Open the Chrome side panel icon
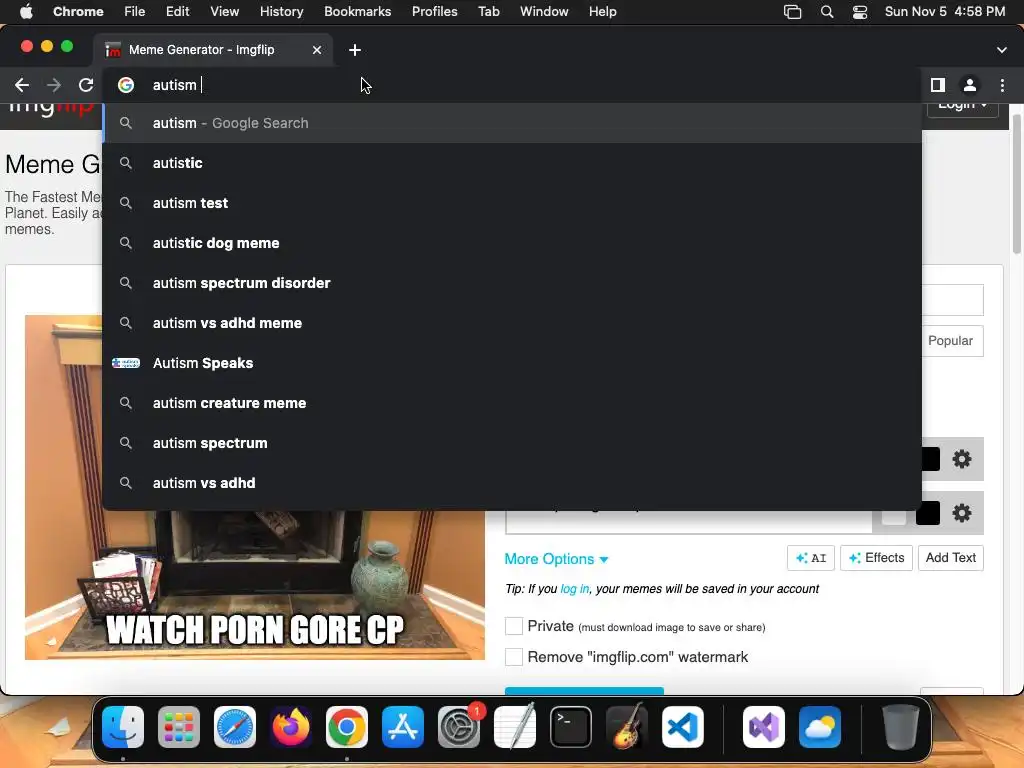1024x768 pixels. [938, 85]
